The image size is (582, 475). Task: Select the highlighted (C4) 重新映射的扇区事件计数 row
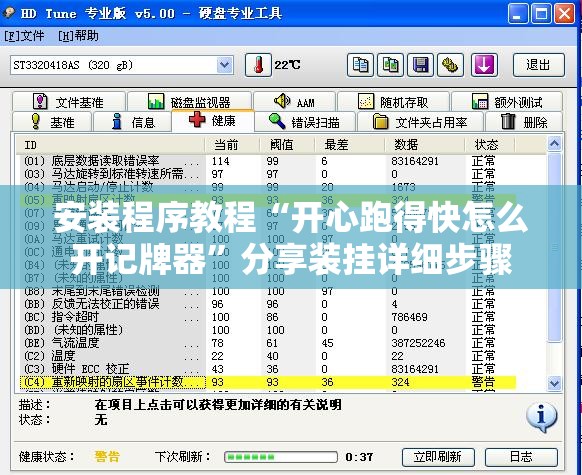[x=267, y=382]
